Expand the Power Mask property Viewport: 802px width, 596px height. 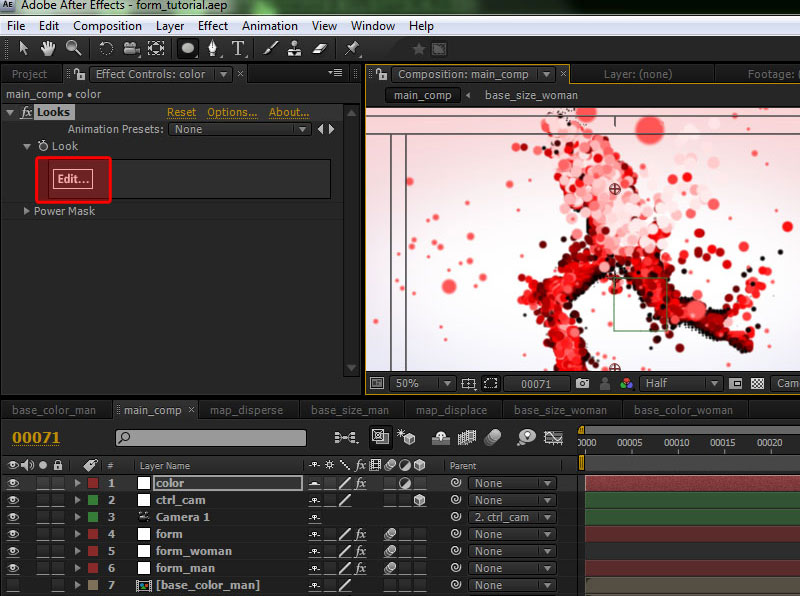pos(27,211)
